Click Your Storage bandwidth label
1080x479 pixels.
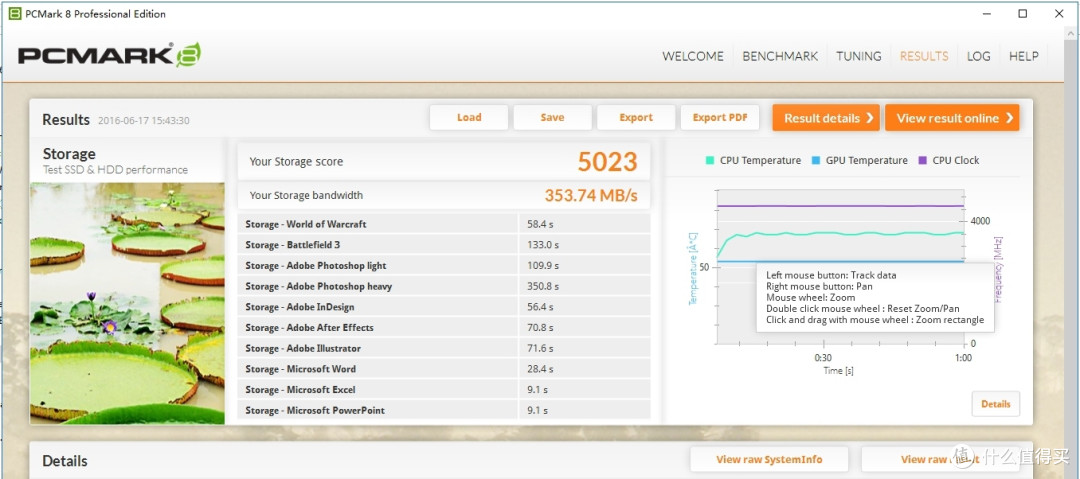306,195
